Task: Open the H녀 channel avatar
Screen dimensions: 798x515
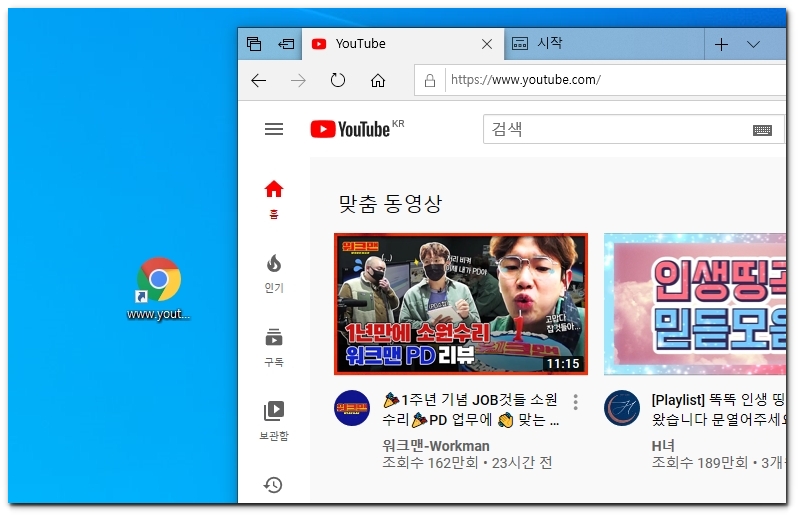Action: 622,408
